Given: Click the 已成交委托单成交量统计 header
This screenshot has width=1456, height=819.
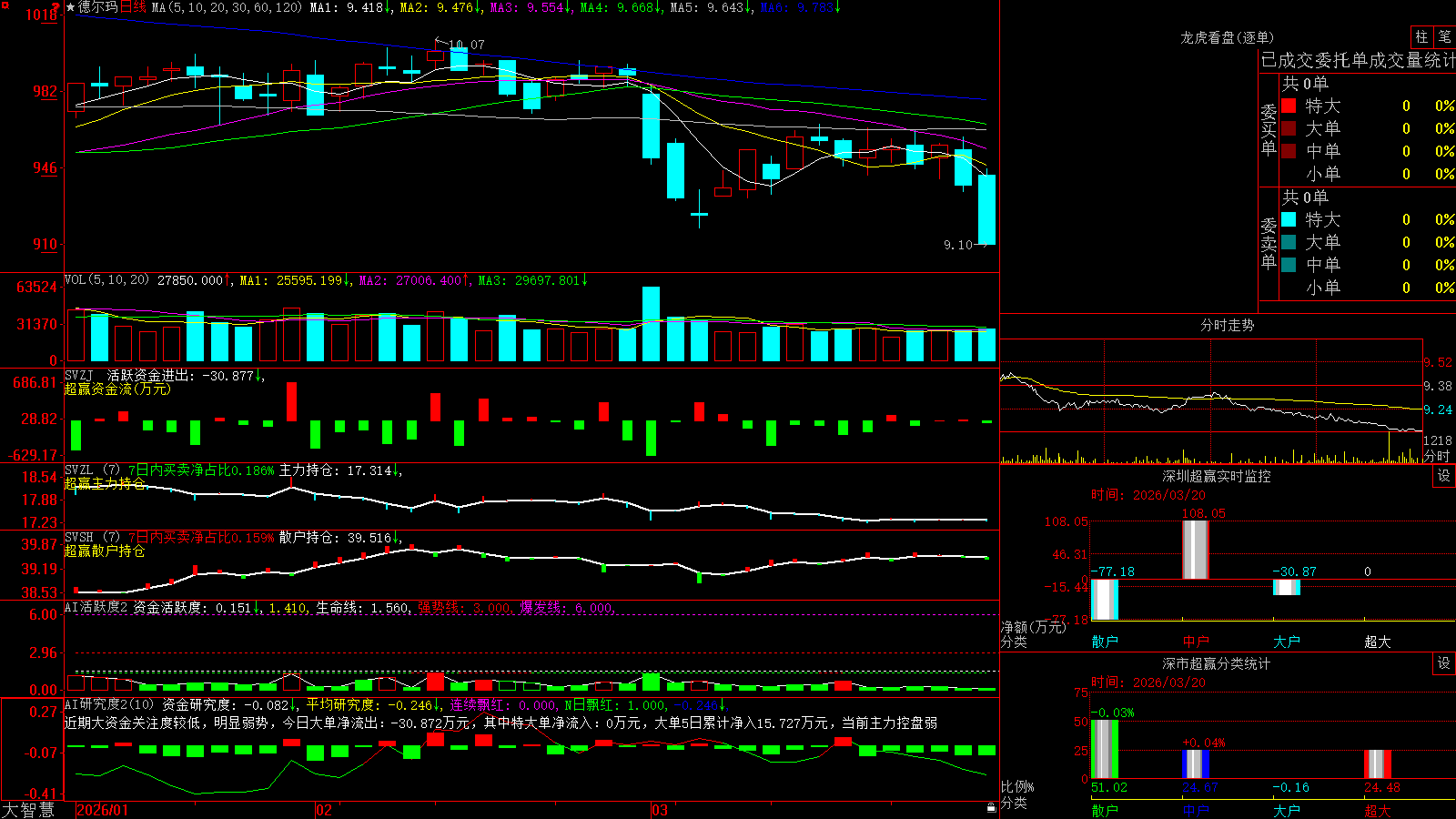Looking at the screenshot, I should point(1358,60).
